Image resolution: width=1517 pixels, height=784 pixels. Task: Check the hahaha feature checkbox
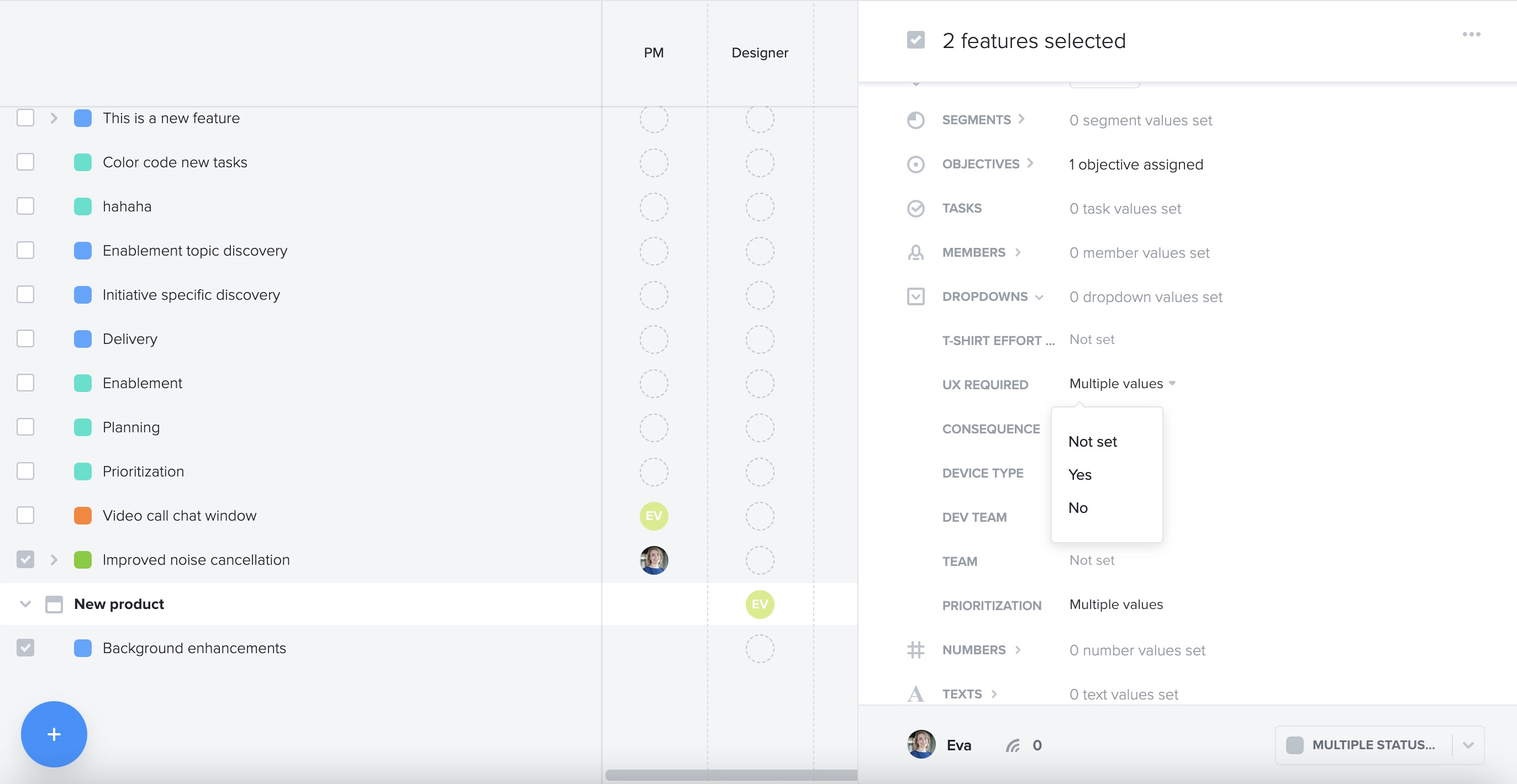point(25,206)
